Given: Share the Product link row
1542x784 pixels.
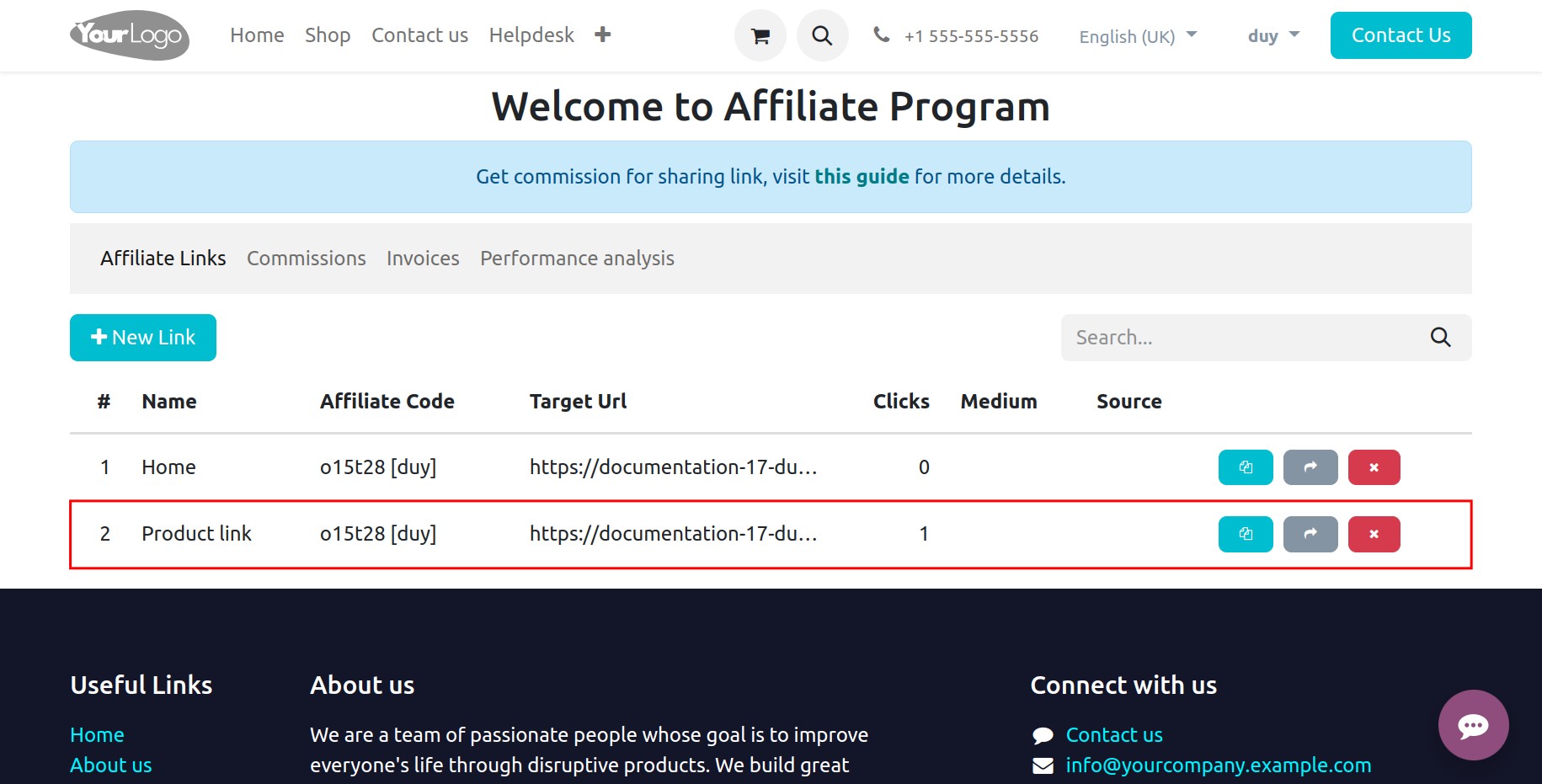Looking at the screenshot, I should 1310,534.
